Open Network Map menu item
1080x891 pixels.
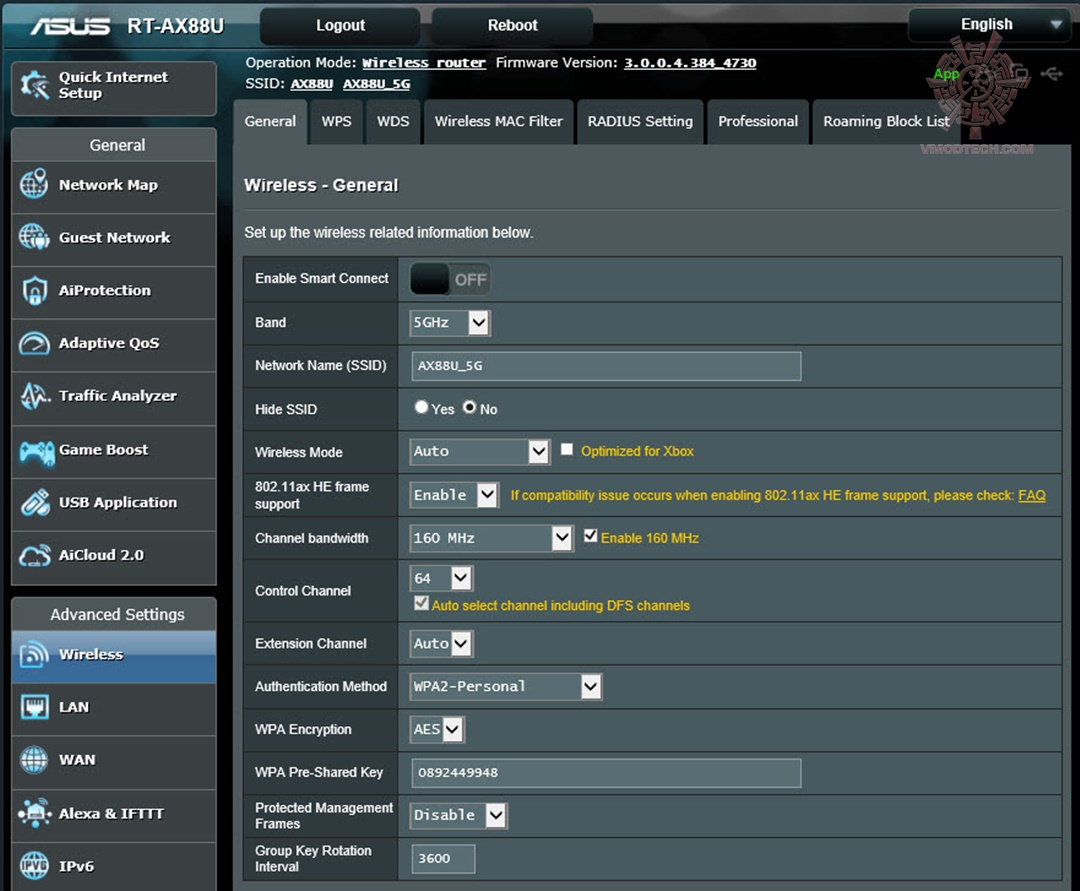[x=114, y=187]
